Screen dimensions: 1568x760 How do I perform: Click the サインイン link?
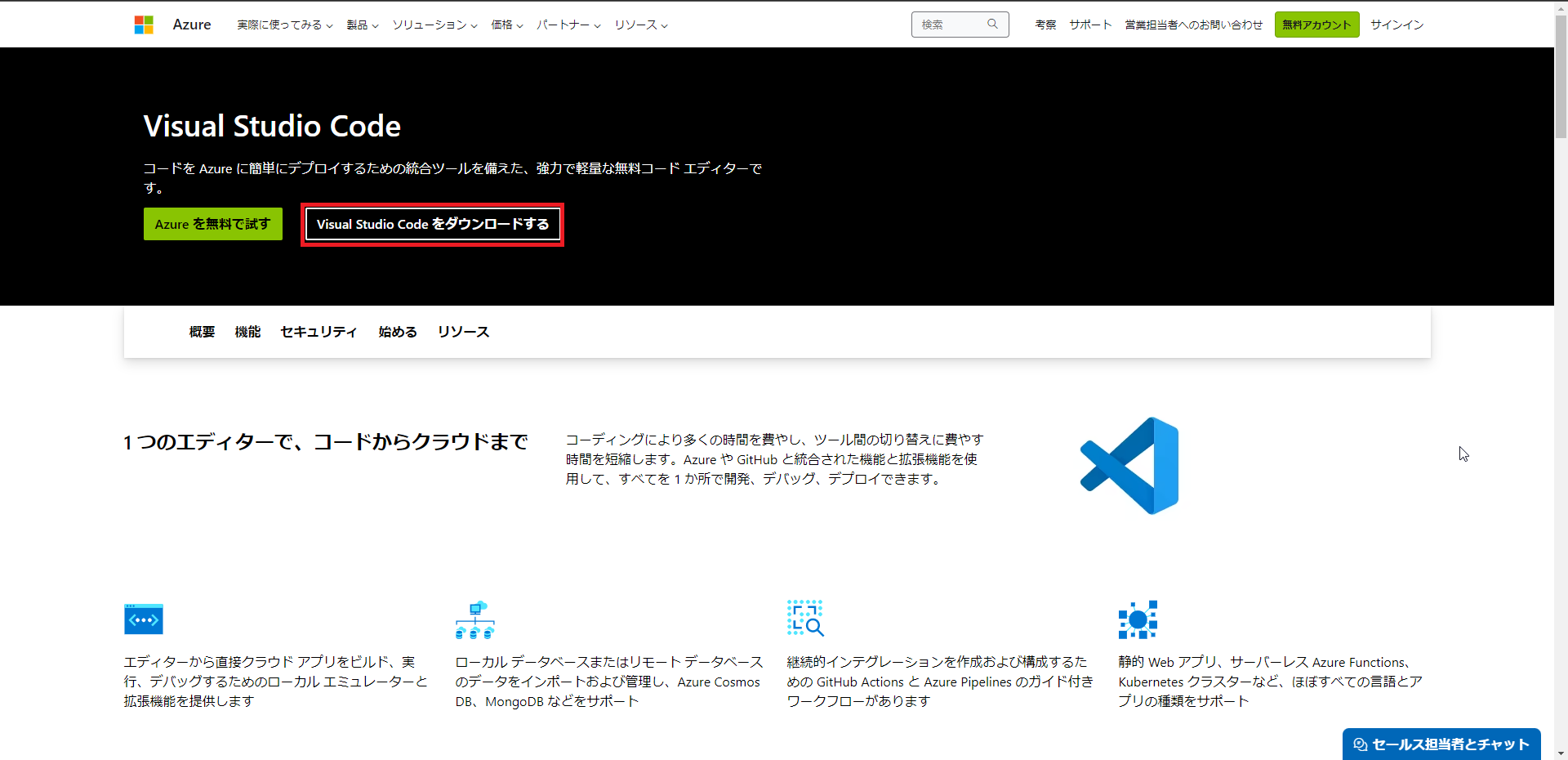click(1396, 25)
